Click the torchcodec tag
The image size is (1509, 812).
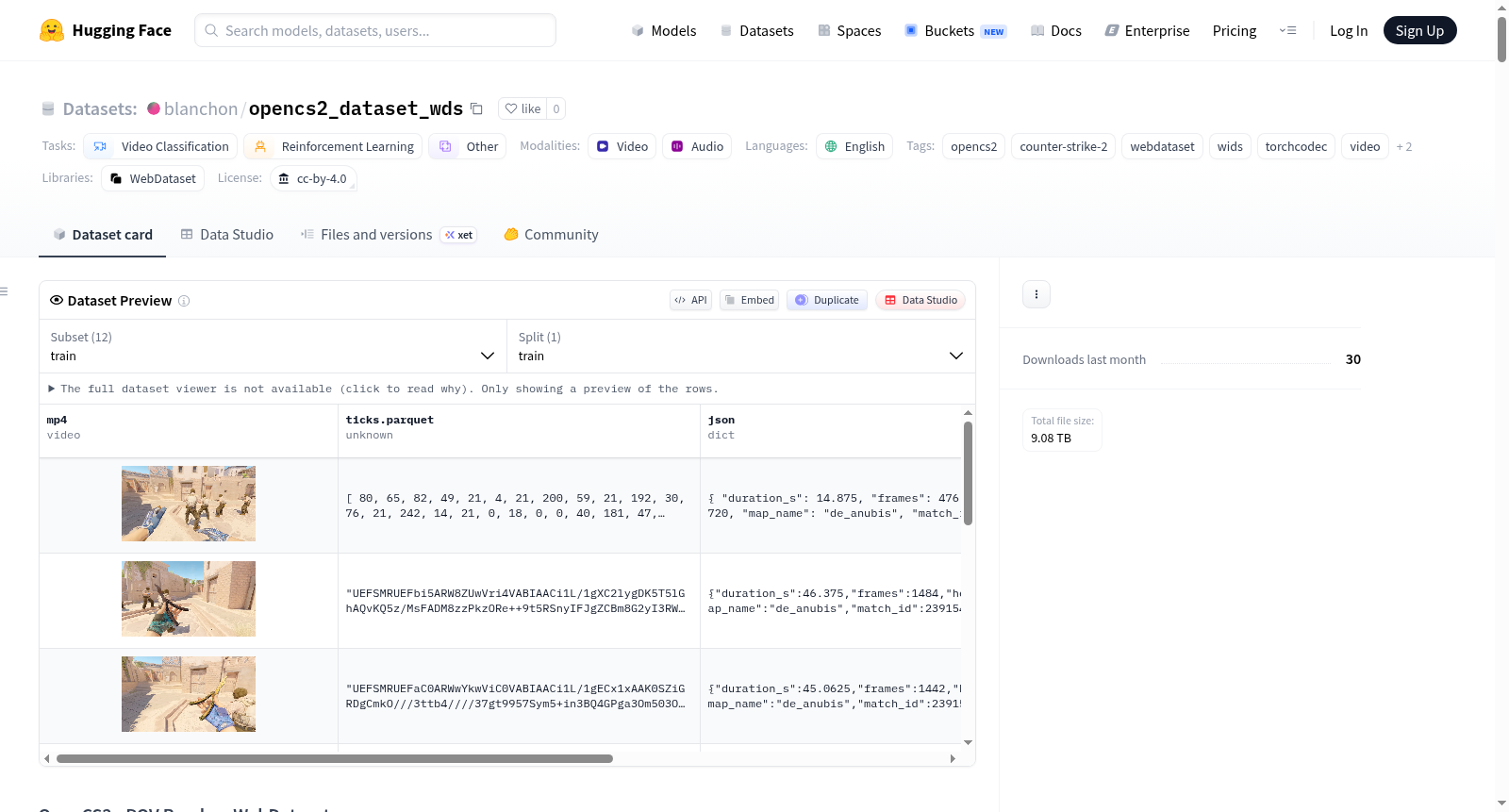tap(1296, 146)
